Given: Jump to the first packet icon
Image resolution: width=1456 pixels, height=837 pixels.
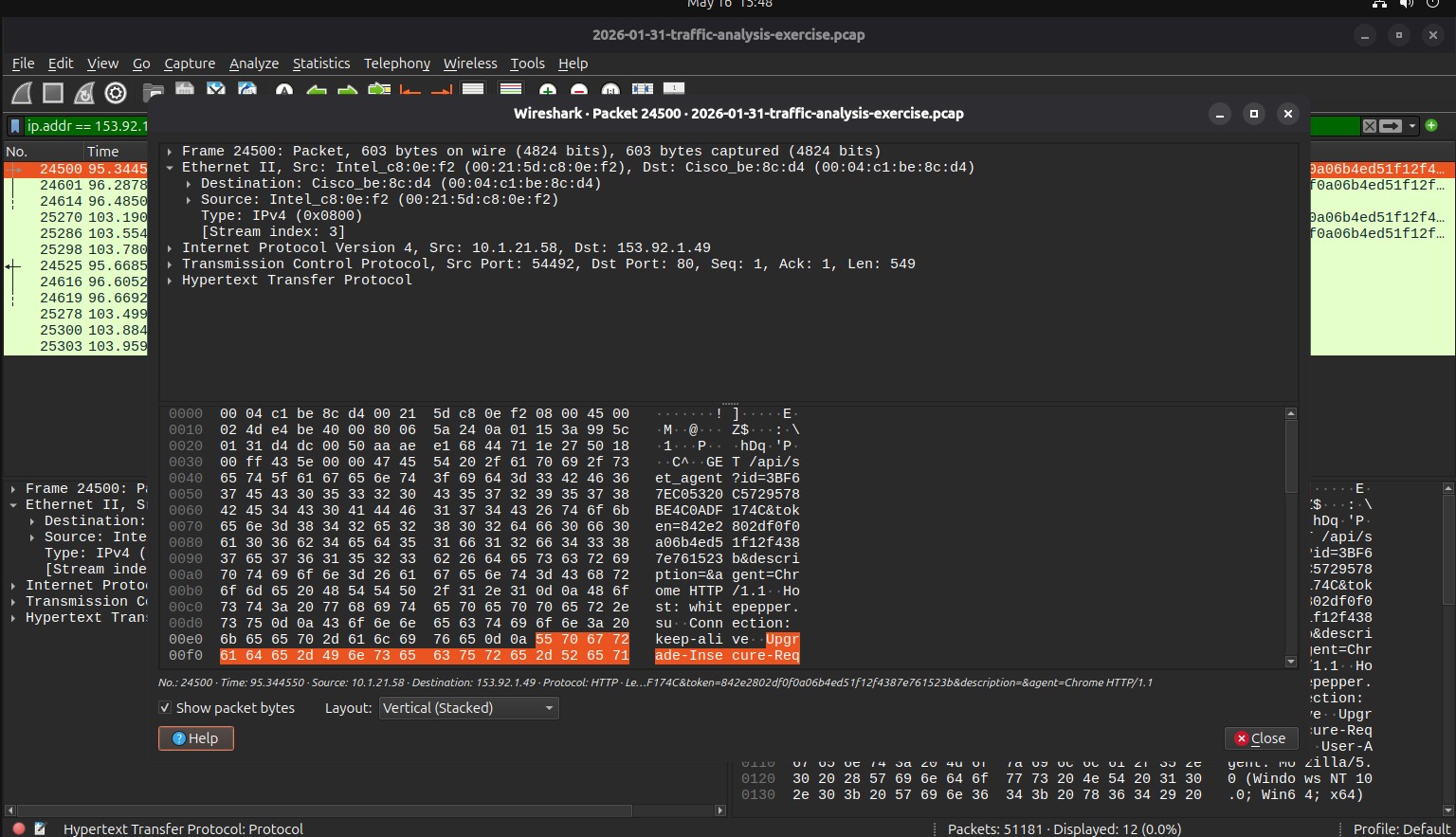Looking at the screenshot, I should 410,91.
